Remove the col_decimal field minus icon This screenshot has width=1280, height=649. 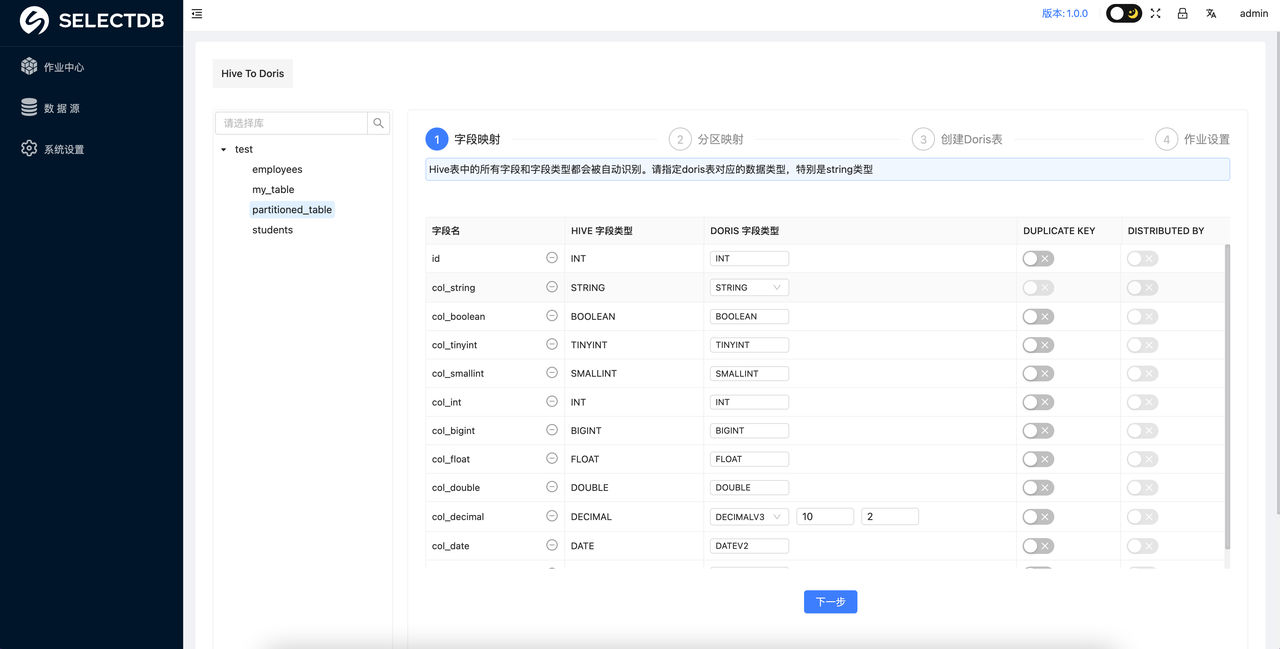[552, 516]
